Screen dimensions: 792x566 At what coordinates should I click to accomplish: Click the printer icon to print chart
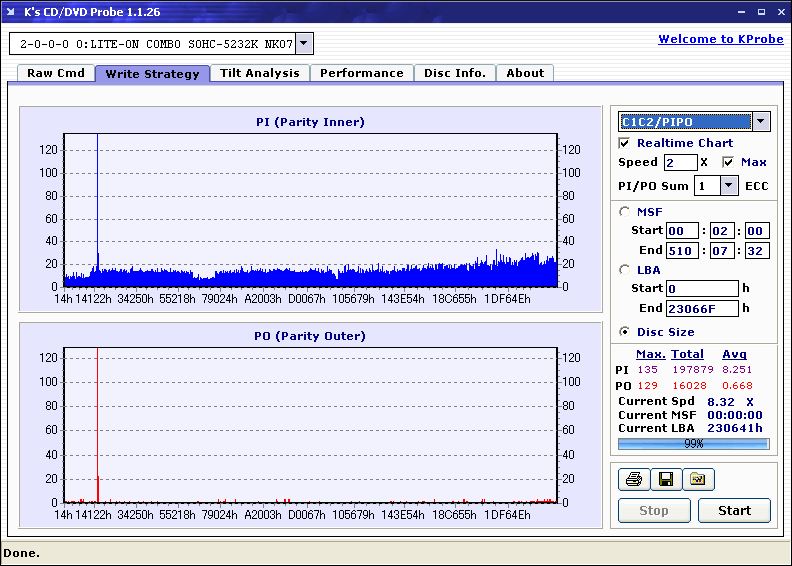(633, 480)
